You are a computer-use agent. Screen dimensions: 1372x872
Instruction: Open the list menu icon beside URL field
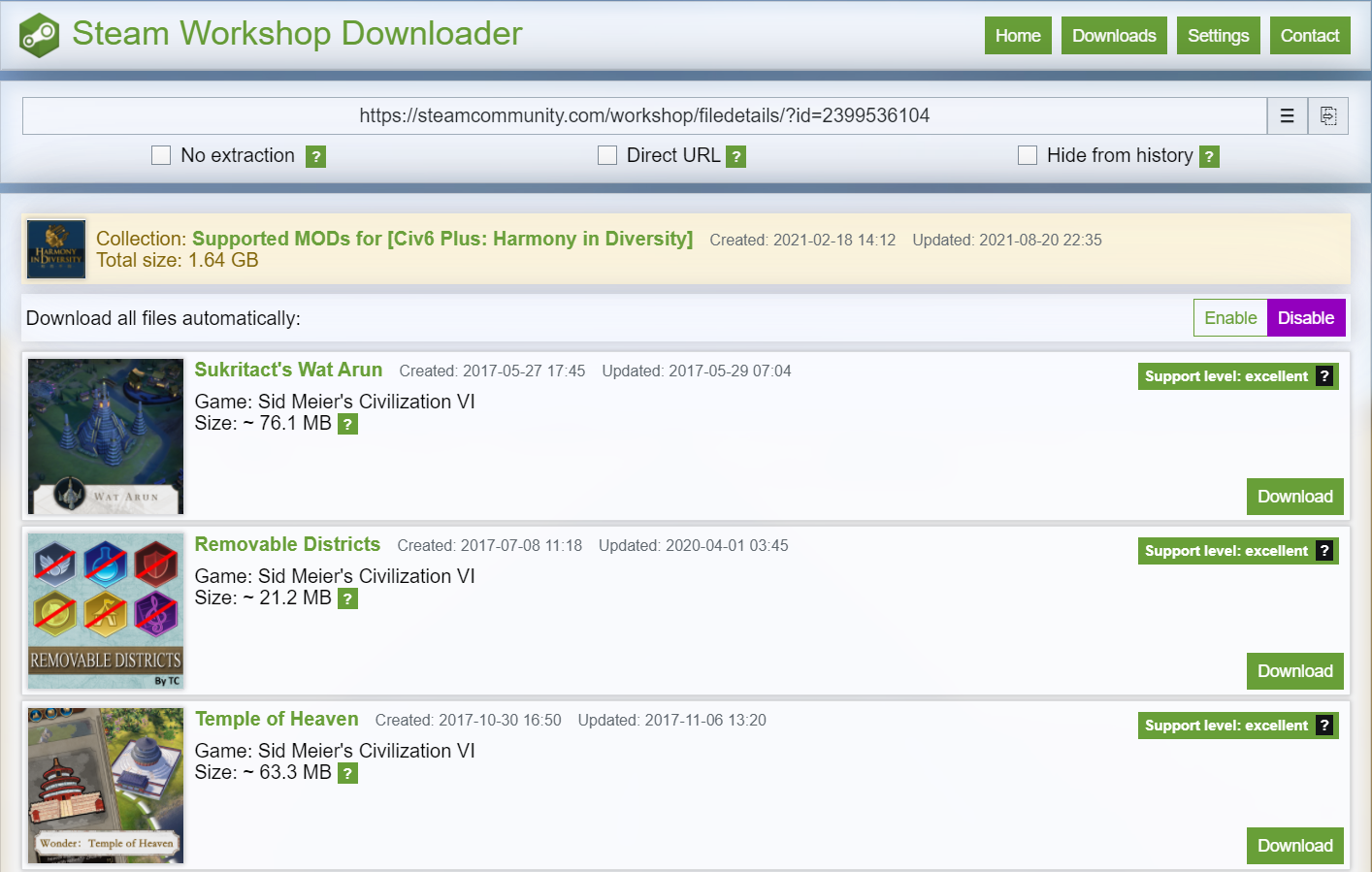tap(1288, 116)
